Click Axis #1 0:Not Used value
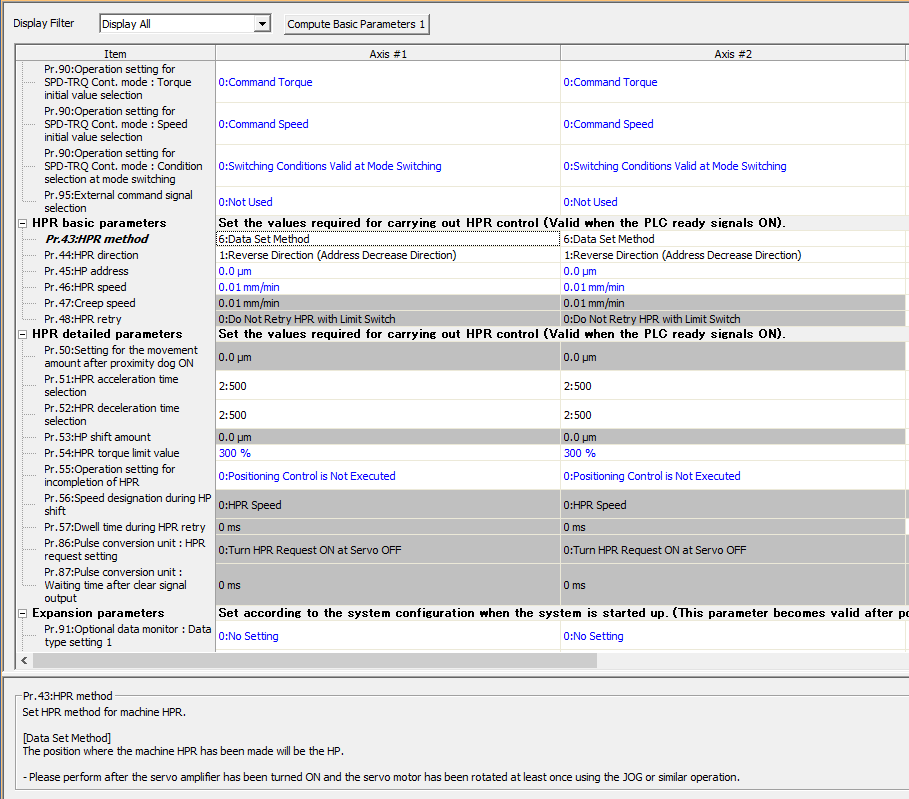Viewport: 909px width, 799px height. 388,202
